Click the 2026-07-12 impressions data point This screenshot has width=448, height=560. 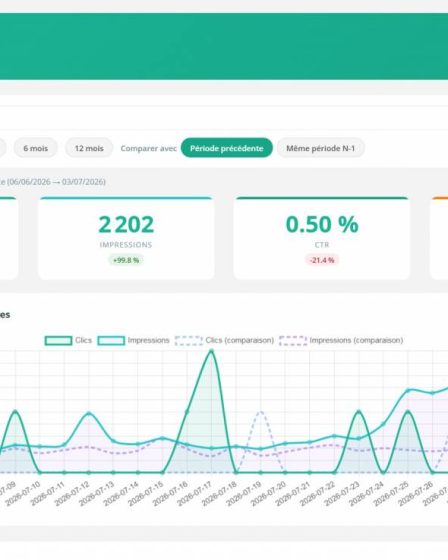tap(89, 414)
